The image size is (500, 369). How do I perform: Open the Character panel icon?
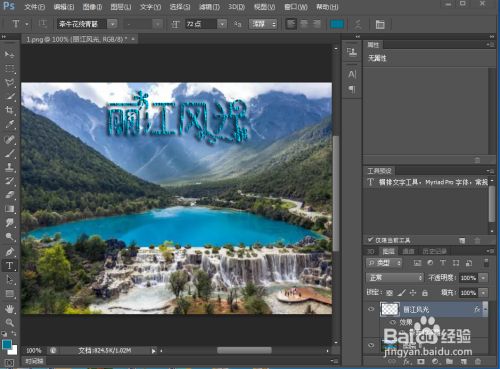pos(352,74)
